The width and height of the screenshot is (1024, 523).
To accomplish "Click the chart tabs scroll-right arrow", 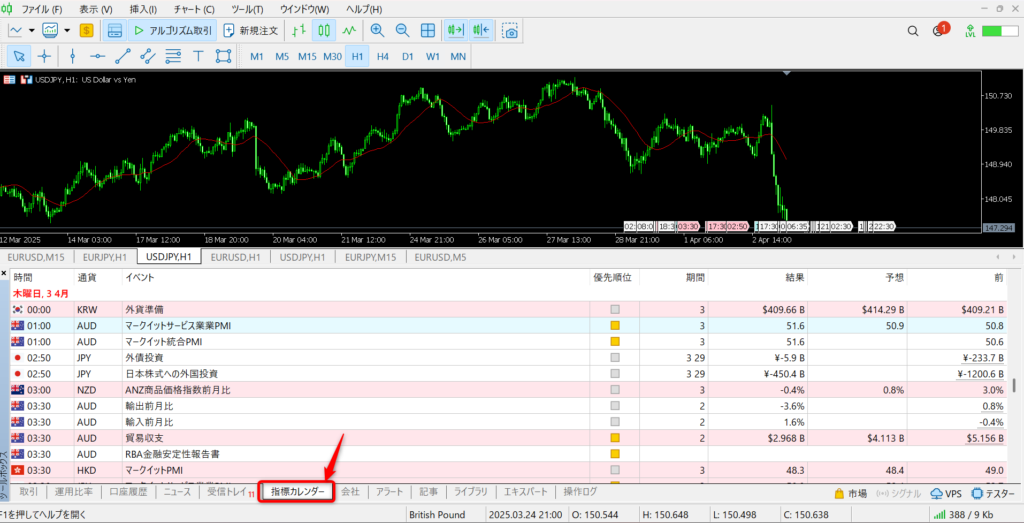I will coord(1014,257).
